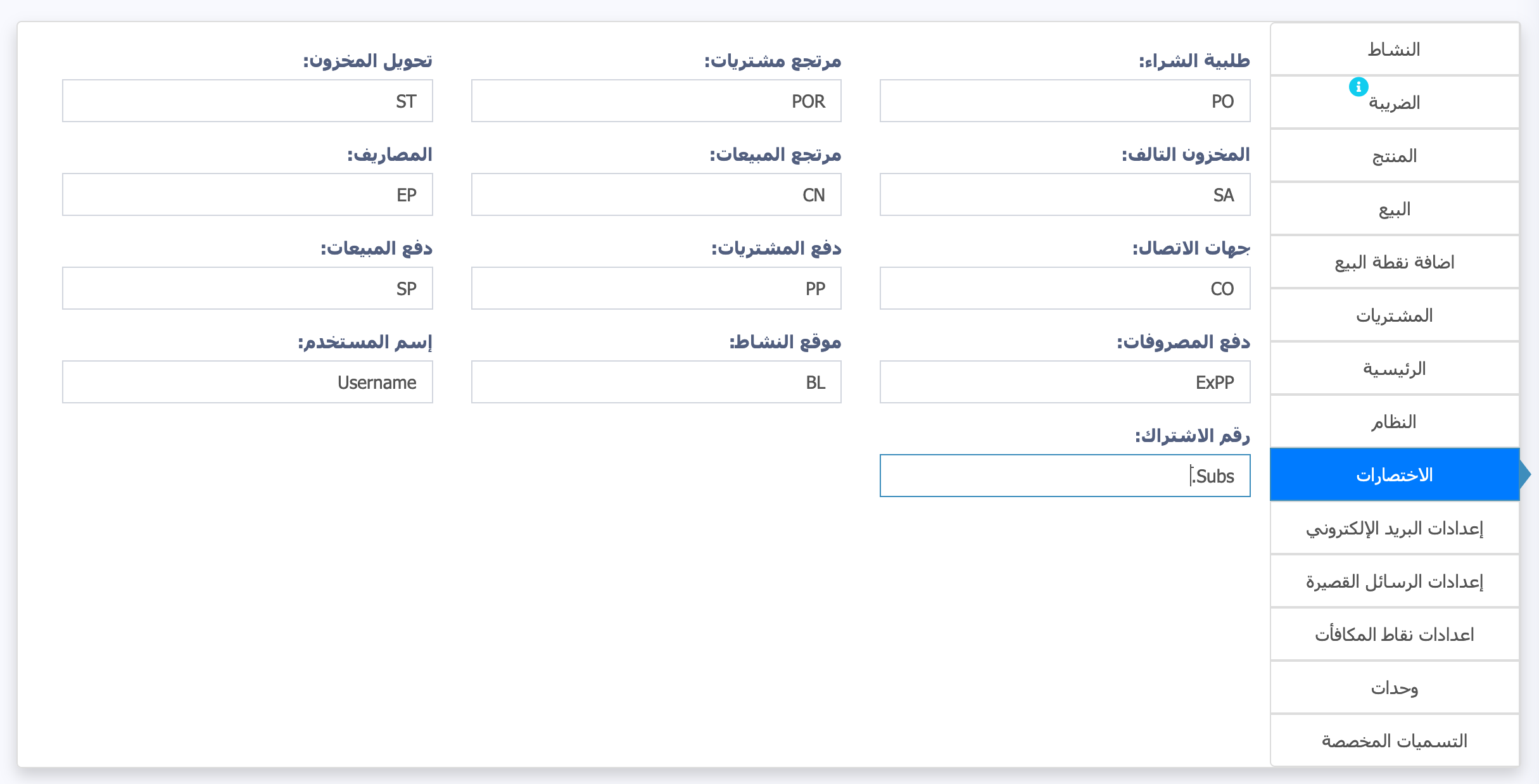Switch to the وحدات tab

1395,688
